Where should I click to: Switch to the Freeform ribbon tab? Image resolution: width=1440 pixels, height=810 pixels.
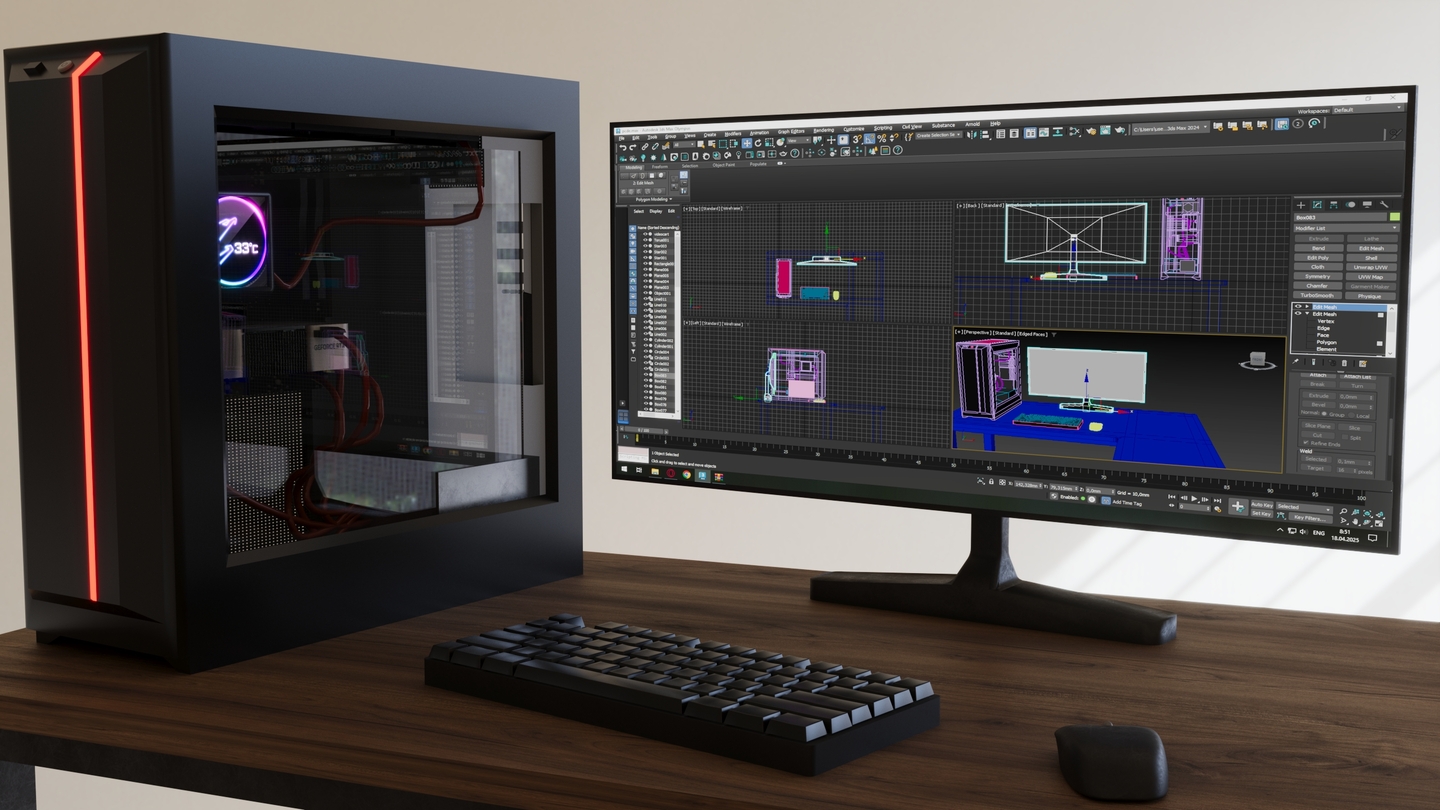tap(660, 167)
